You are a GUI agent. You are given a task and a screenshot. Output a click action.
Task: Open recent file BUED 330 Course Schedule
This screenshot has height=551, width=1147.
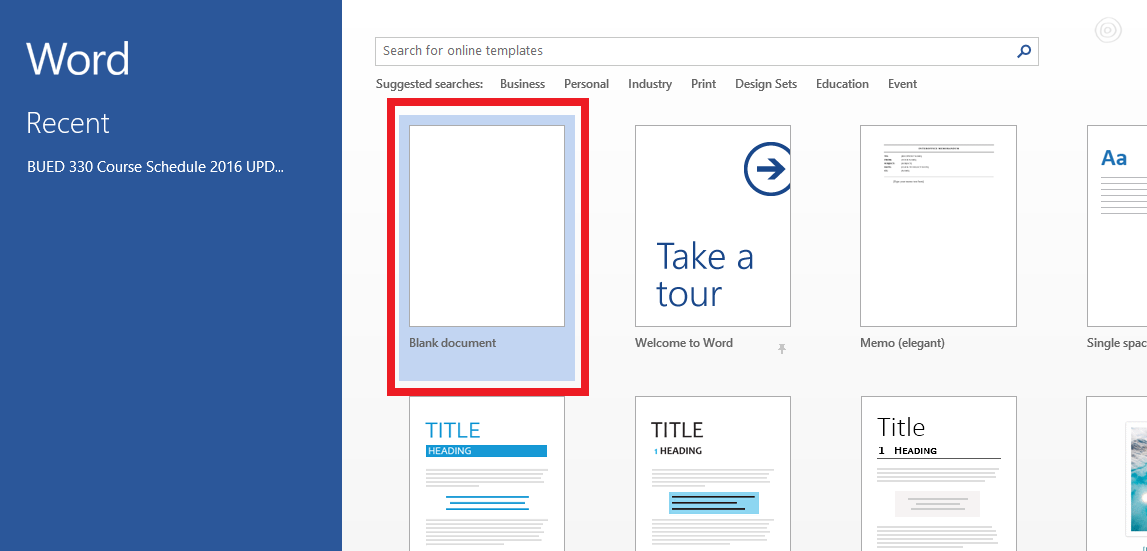pos(155,167)
